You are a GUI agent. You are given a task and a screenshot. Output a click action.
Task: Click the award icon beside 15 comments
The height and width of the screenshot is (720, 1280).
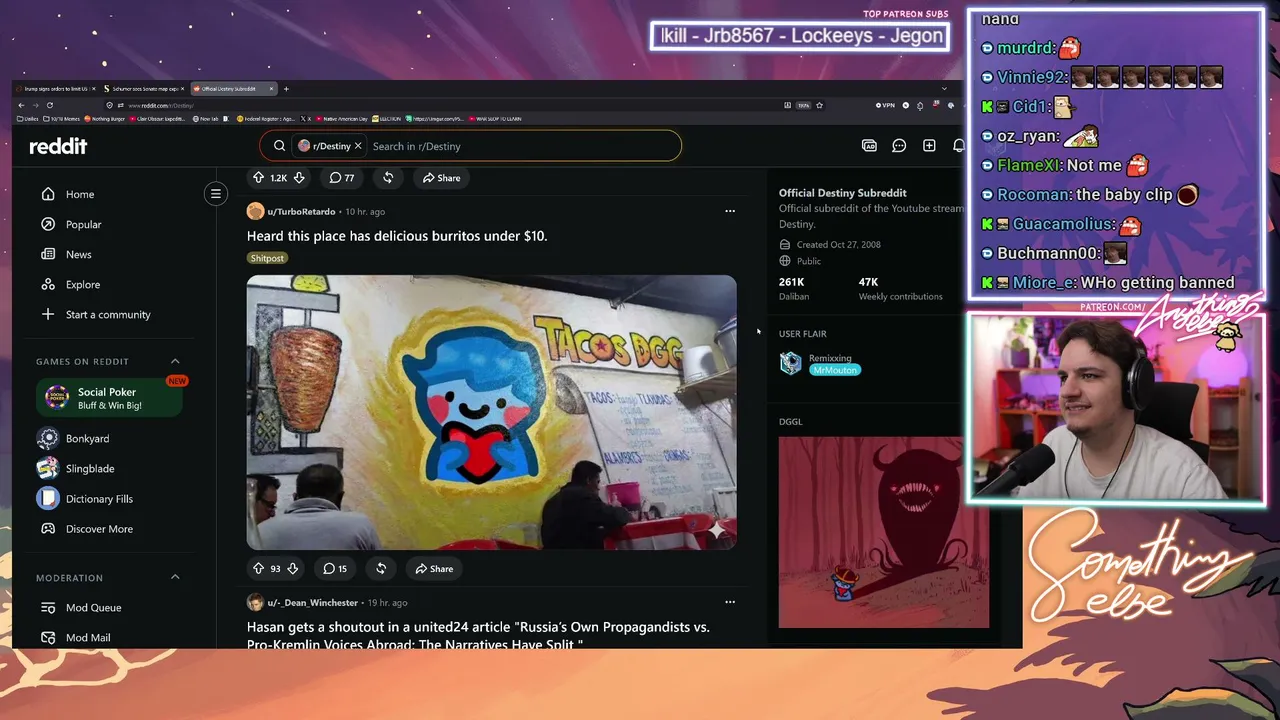click(x=381, y=569)
